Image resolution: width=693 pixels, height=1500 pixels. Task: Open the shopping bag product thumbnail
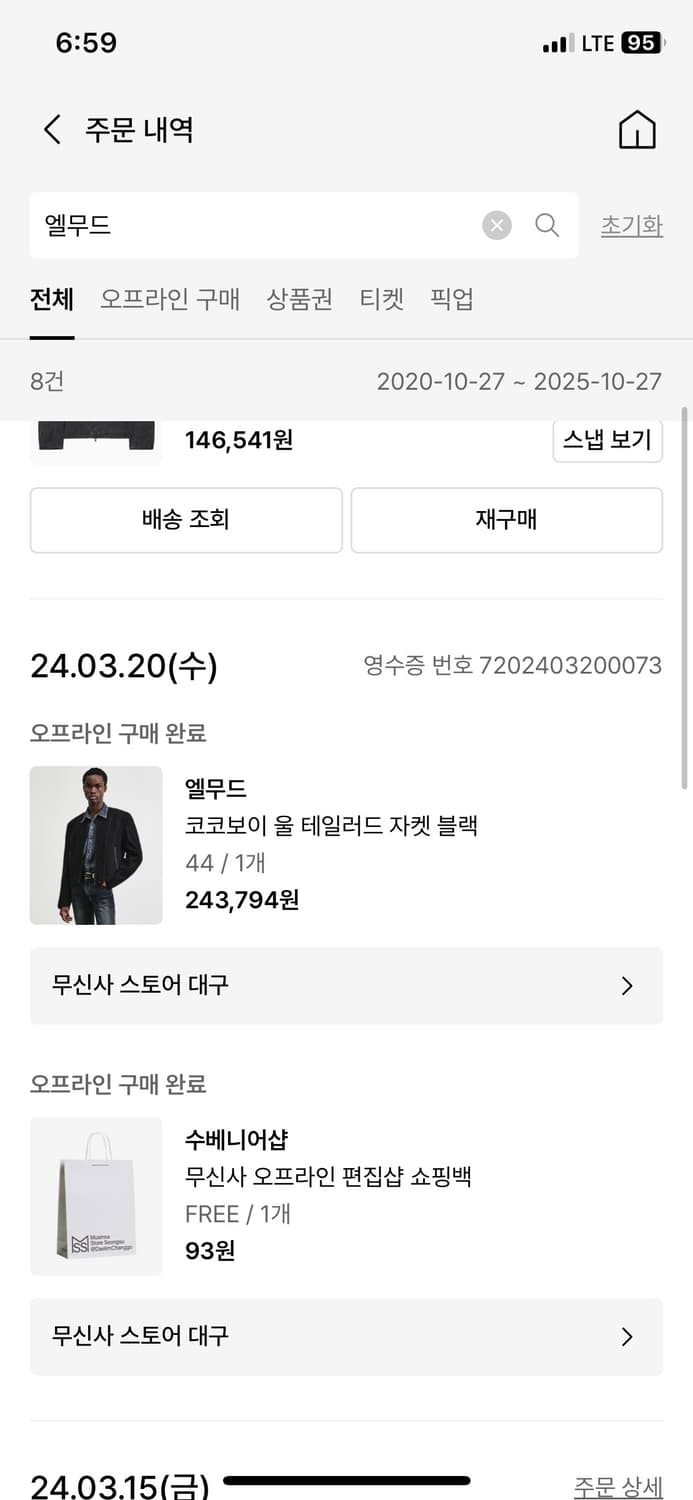(x=96, y=1196)
